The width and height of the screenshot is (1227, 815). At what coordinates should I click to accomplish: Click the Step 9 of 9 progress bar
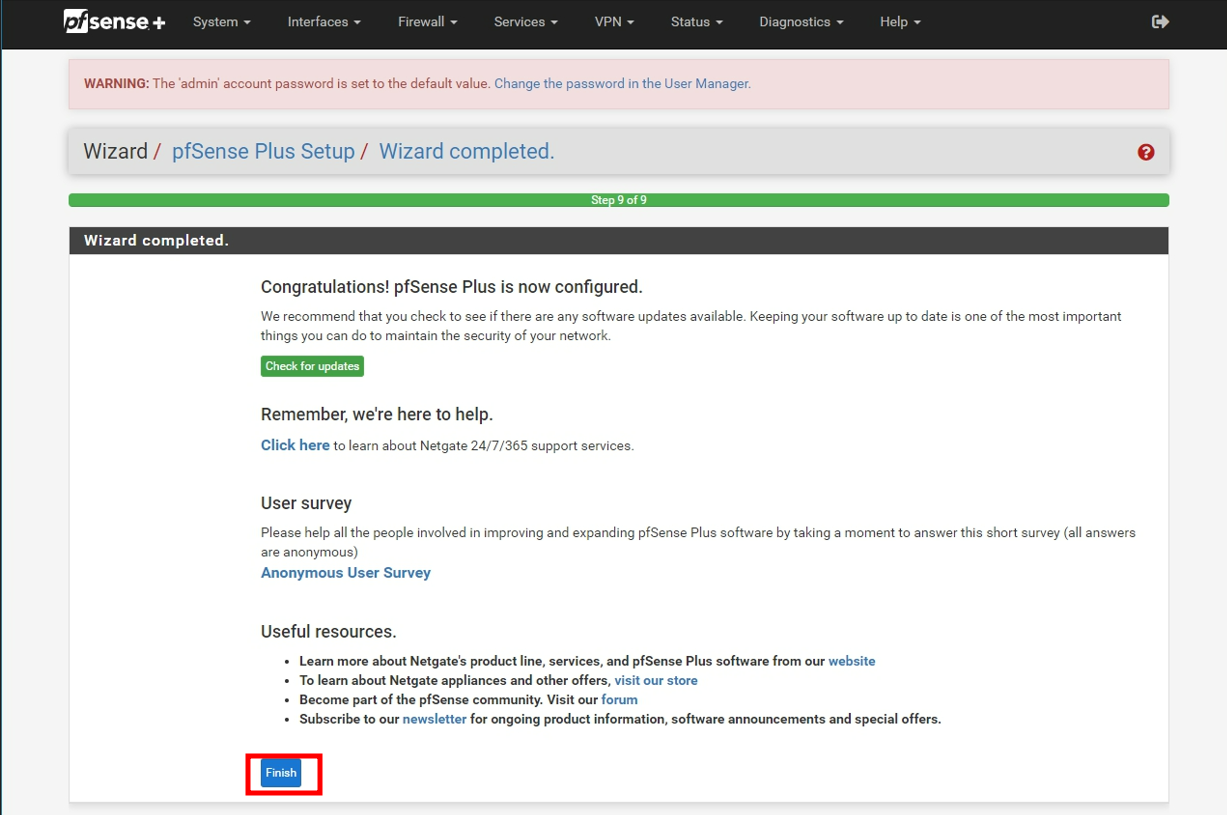pyautogui.click(x=619, y=200)
